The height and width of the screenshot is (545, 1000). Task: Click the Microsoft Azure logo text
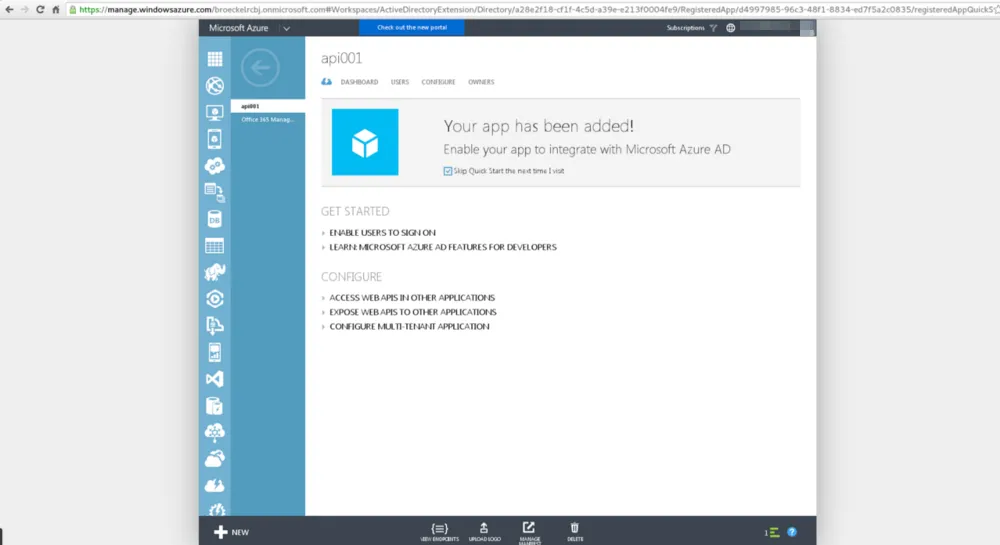(x=239, y=28)
